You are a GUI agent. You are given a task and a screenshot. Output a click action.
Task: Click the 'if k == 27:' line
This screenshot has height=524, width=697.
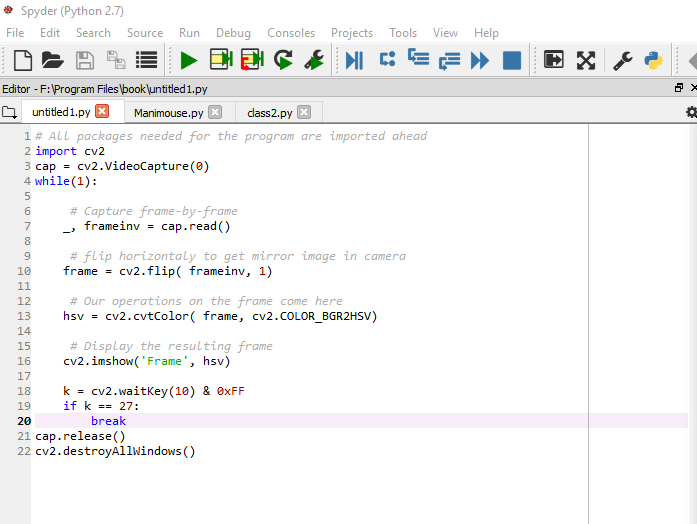pos(101,406)
